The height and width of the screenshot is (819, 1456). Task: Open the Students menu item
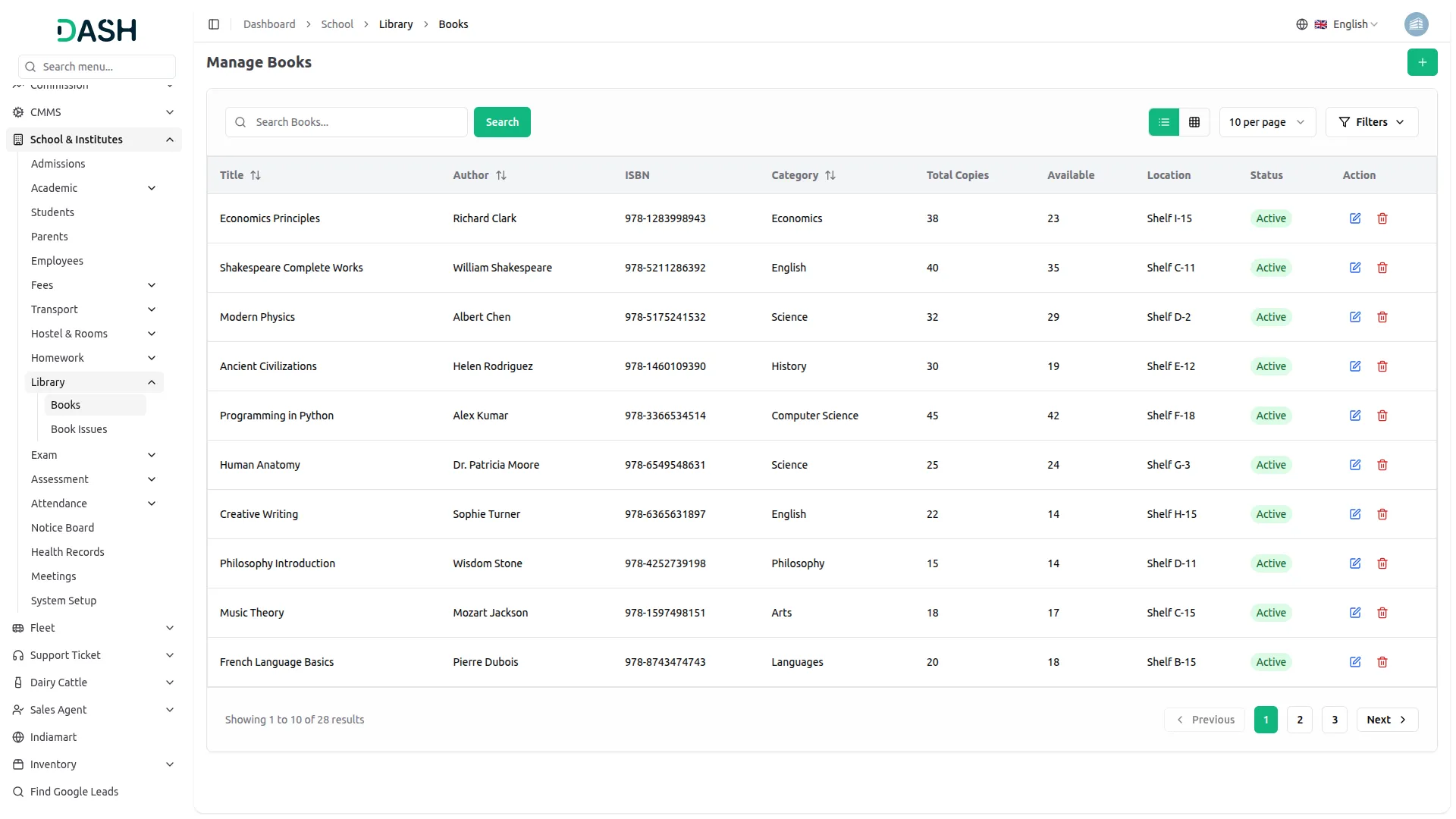(x=52, y=212)
